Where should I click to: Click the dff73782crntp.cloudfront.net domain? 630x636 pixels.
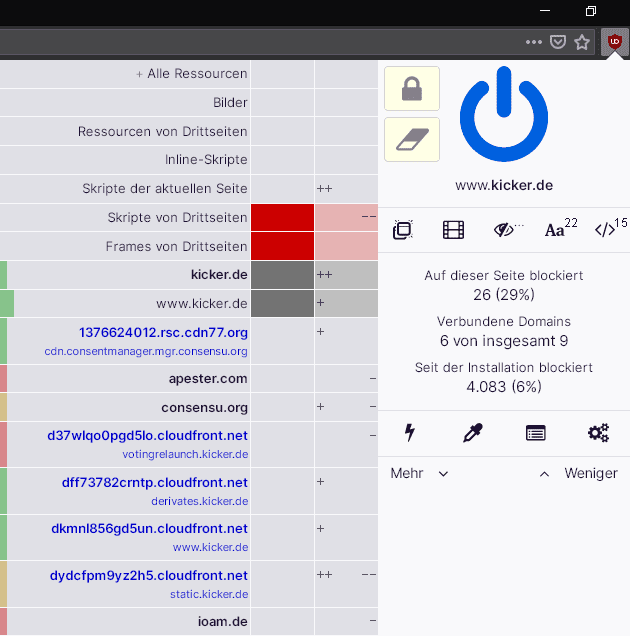point(155,483)
